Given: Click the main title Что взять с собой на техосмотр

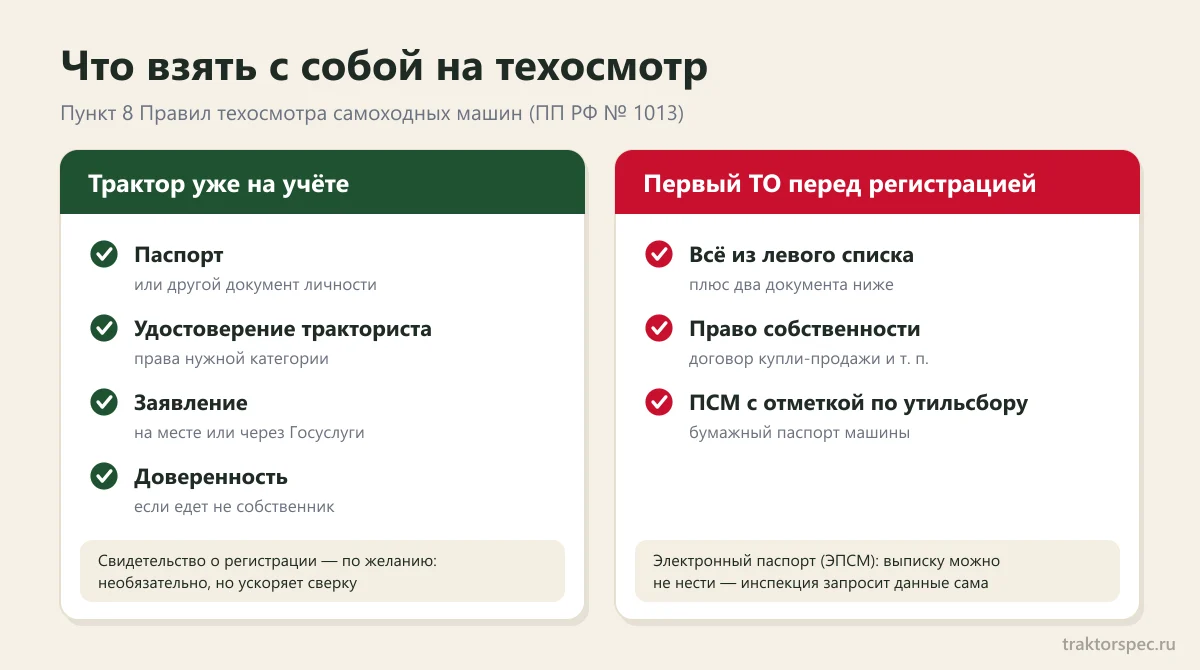Looking at the screenshot, I should (384, 67).
